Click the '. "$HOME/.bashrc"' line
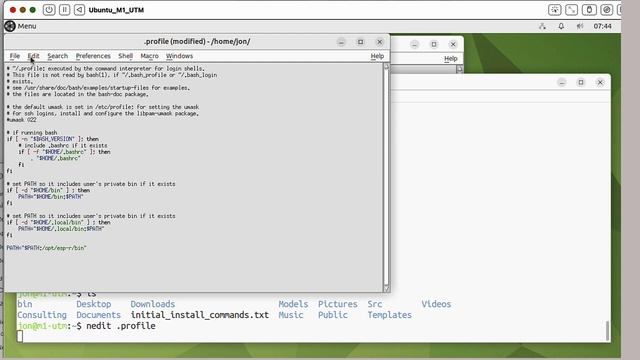The width and height of the screenshot is (640, 360). pos(55,158)
